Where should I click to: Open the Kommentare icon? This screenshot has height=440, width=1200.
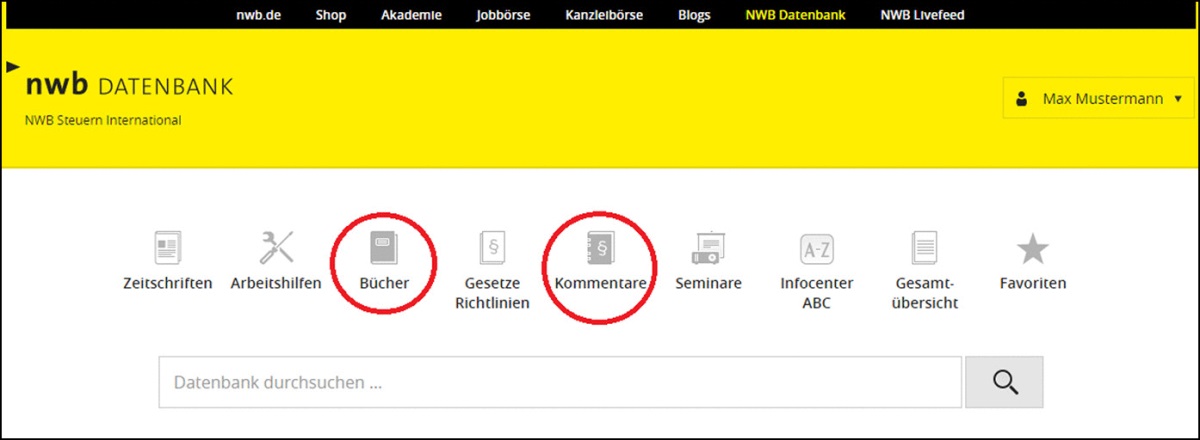(600, 248)
